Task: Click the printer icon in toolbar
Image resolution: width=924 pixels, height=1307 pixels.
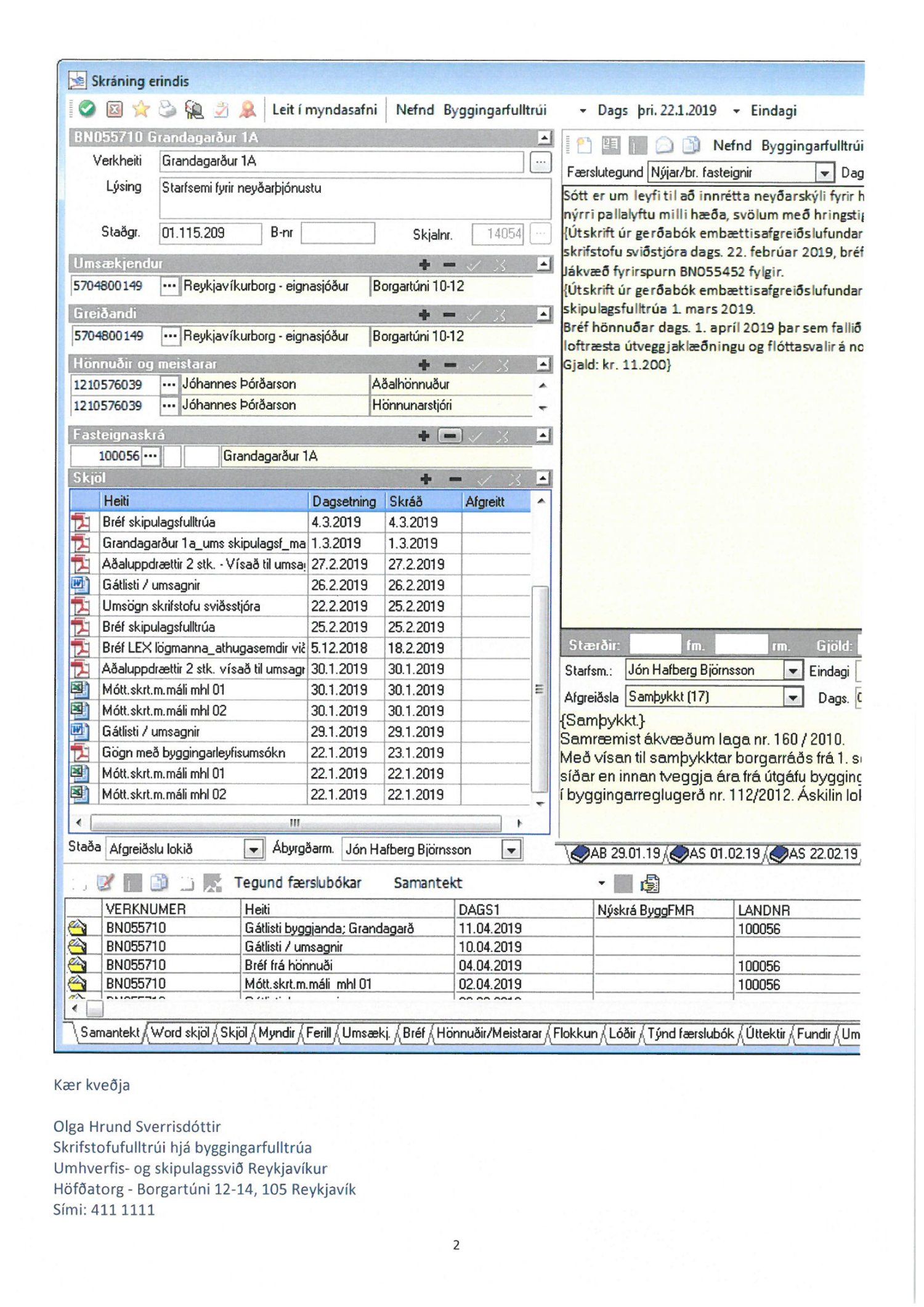Action: coord(167,110)
